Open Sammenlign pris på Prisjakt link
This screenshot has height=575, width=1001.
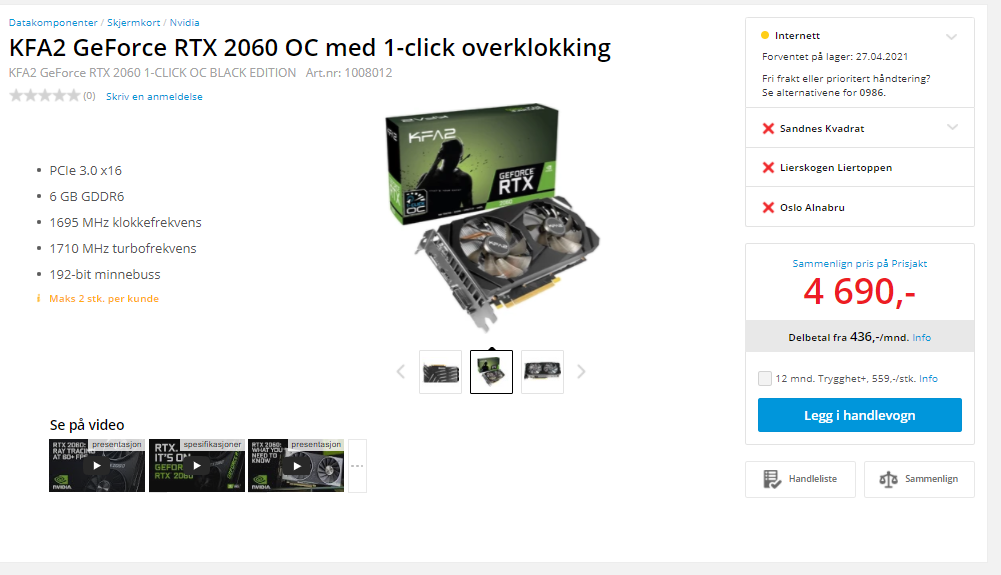(859, 264)
